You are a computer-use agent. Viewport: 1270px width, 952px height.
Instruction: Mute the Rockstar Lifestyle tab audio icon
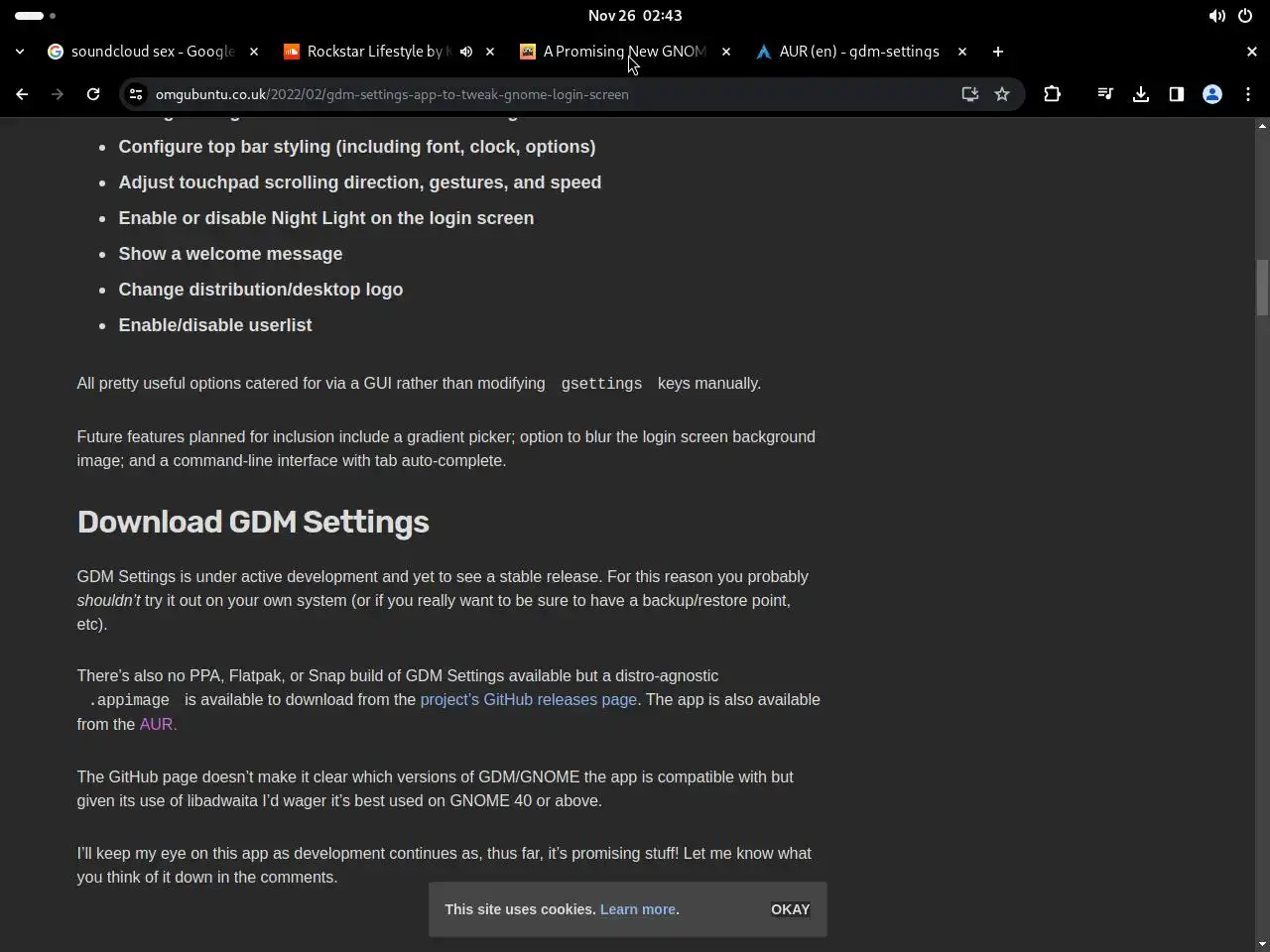click(466, 52)
